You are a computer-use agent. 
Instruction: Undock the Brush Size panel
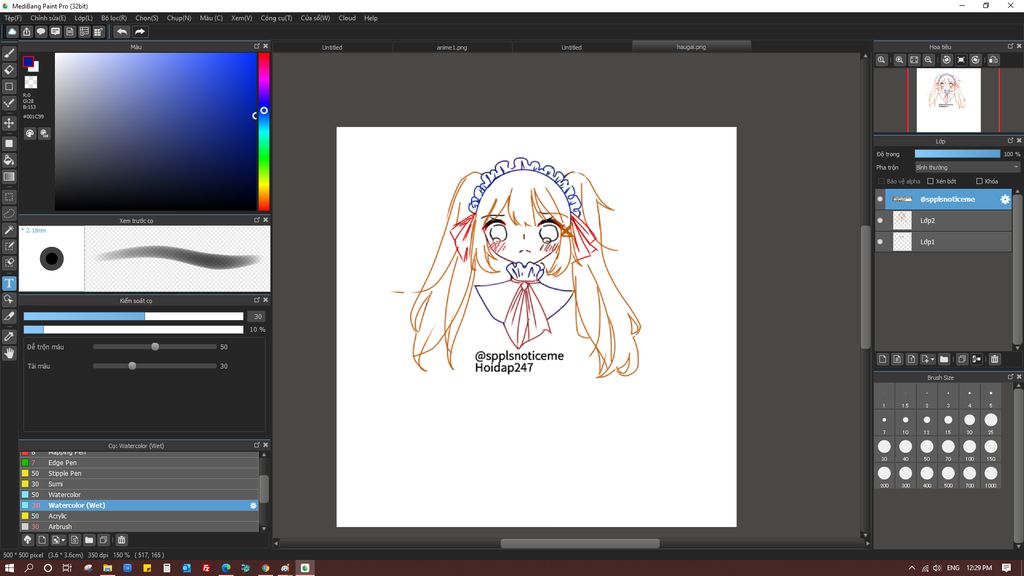(1010, 377)
